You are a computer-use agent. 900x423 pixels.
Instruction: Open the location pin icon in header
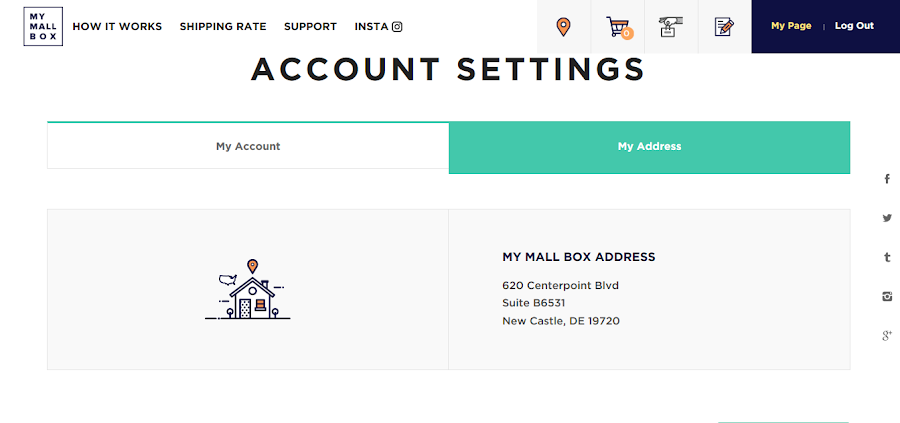[563, 27]
